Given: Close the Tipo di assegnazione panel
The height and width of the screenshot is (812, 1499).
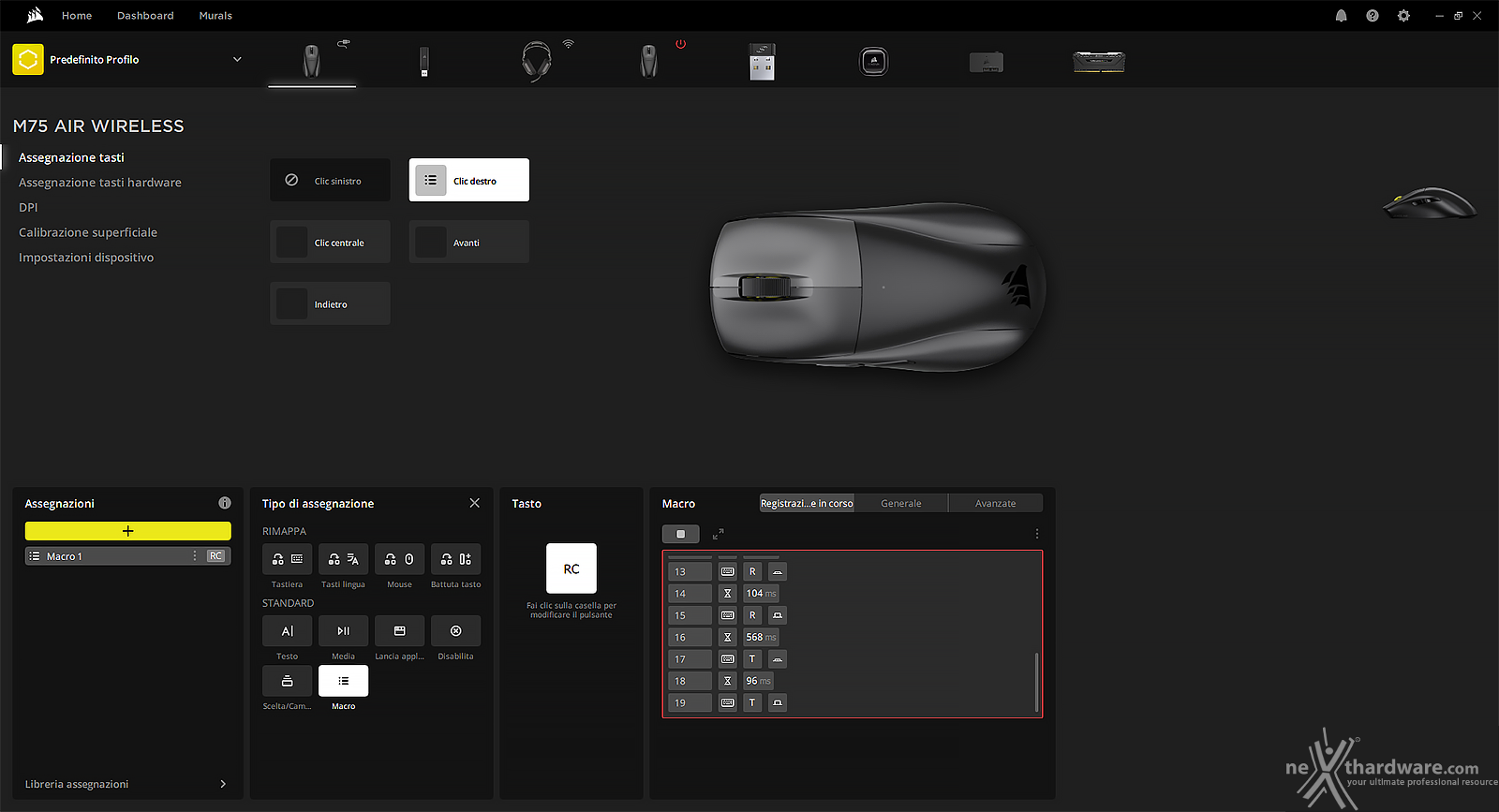Looking at the screenshot, I should (x=474, y=503).
